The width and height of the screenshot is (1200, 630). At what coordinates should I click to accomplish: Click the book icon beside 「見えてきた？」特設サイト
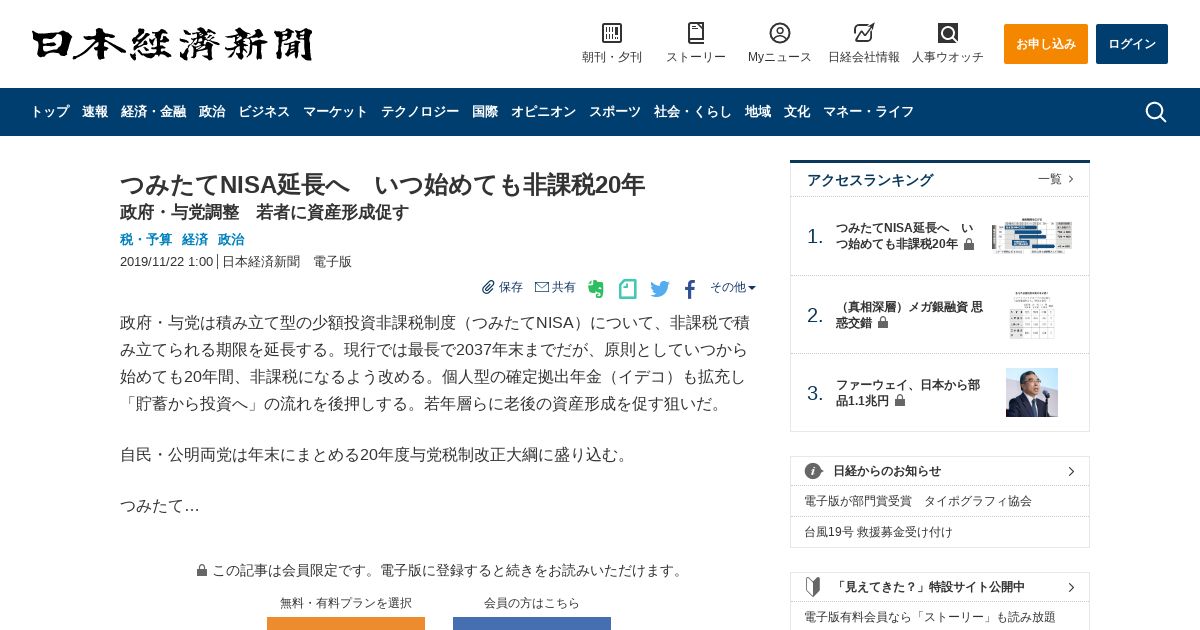tap(813, 587)
